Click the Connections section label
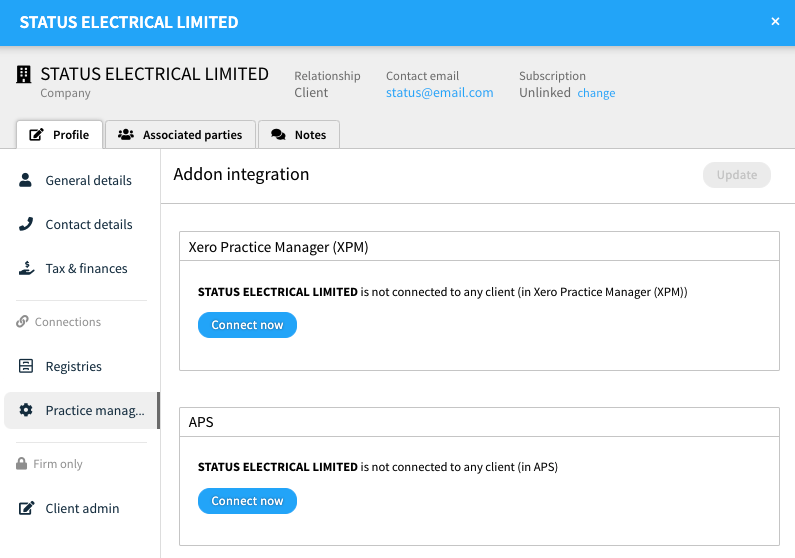 click(x=68, y=322)
